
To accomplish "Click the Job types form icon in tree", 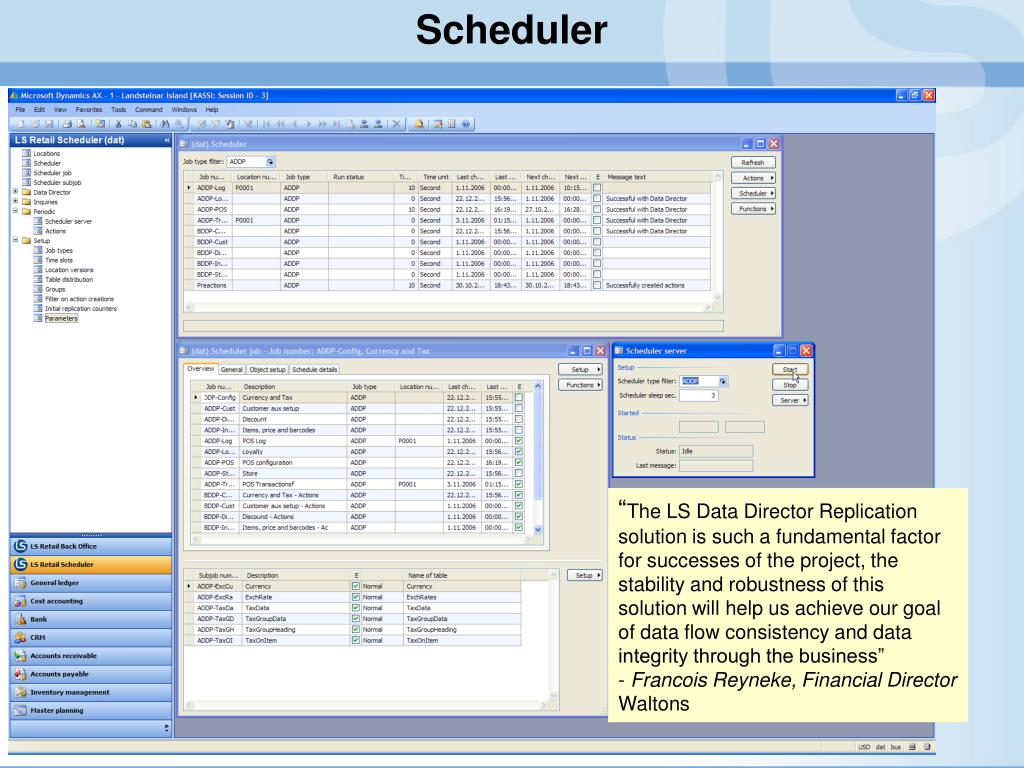I will 39,250.
